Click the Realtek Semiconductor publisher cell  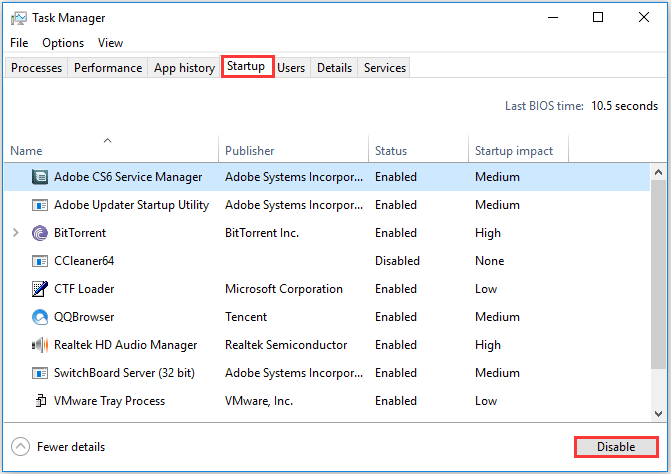[x=286, y=345]
